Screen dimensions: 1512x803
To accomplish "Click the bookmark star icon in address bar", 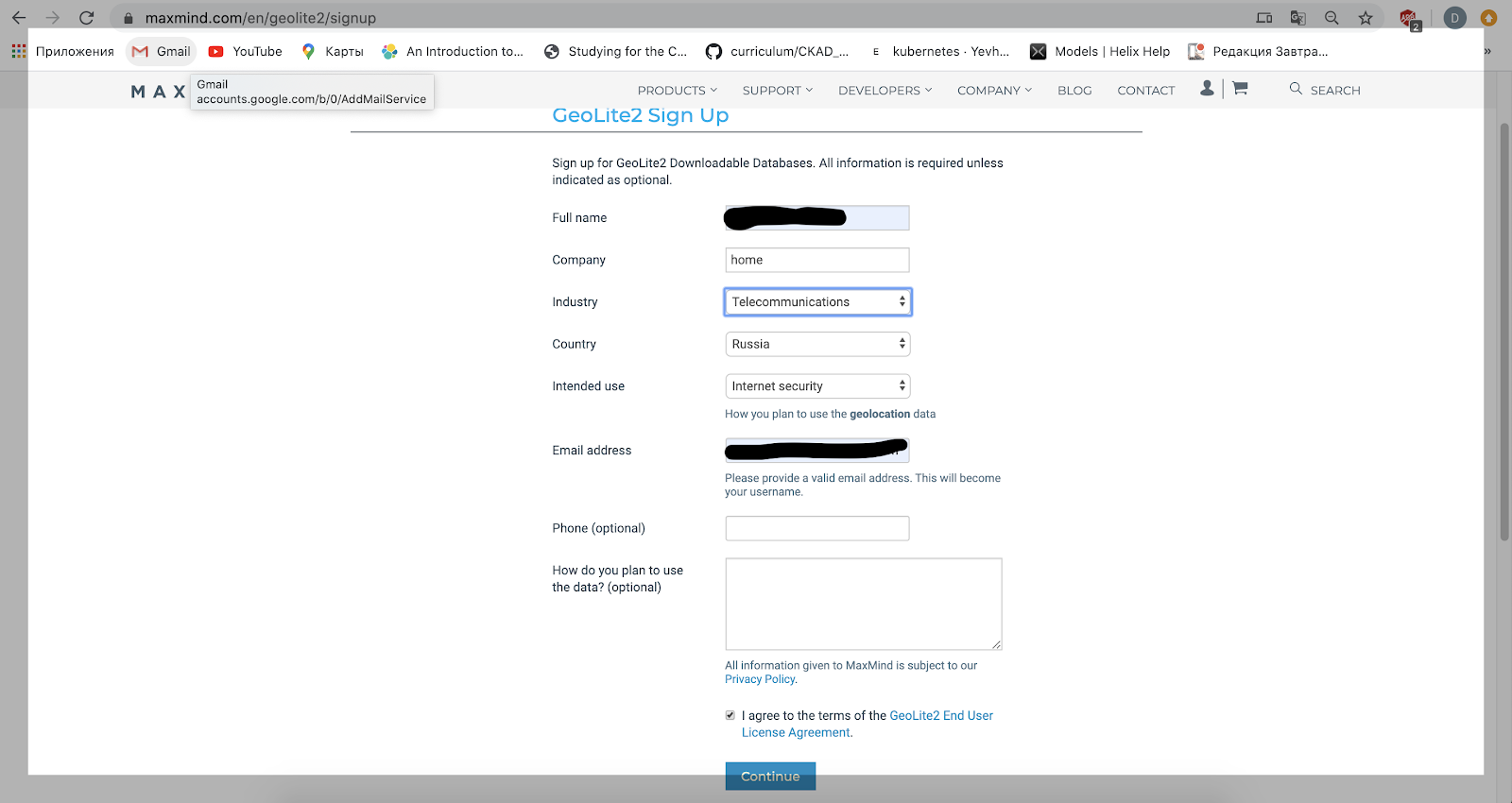I will tap(1366, 18).
